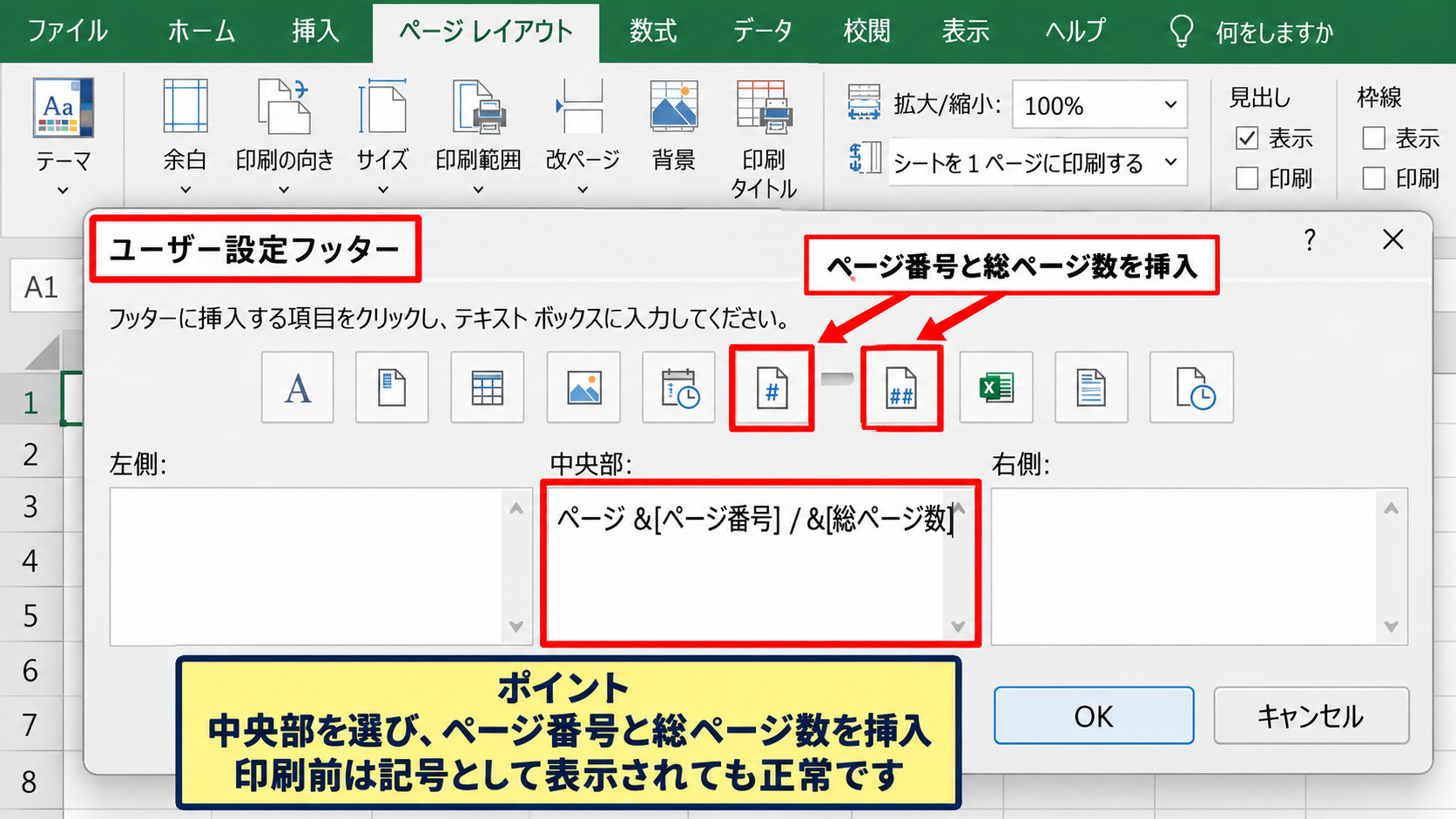Insert file path with the document lines icon
This screenshot has width=1456, height=819.
coord(1091,387)
